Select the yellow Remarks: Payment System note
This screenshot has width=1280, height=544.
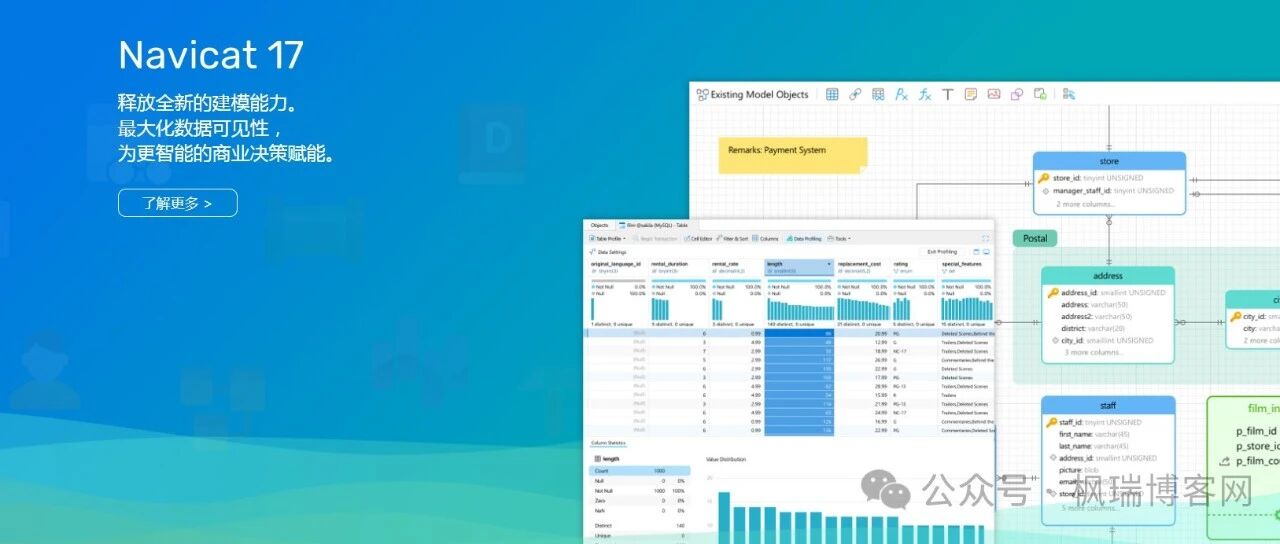click(793, 154)
